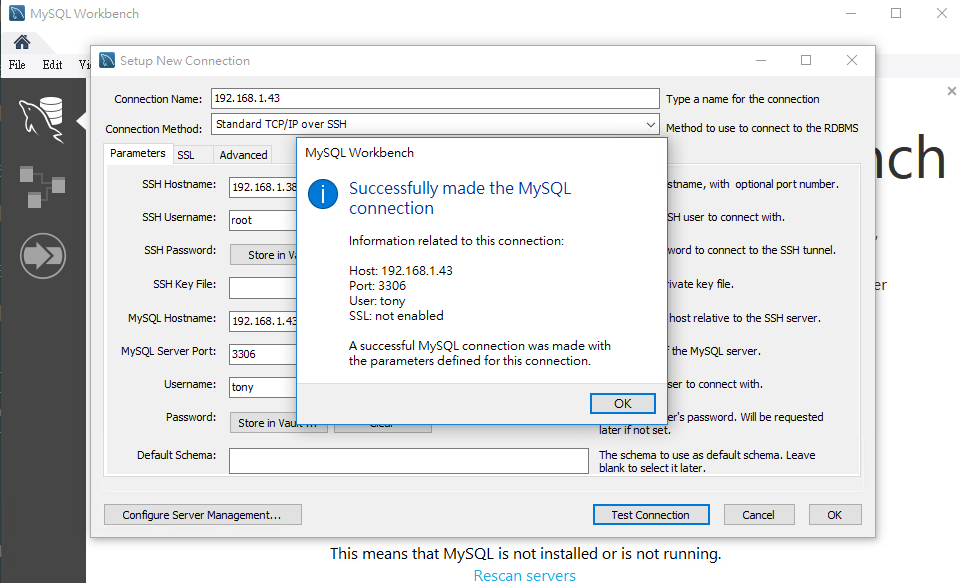Click 'Port: 3306' text in the dialog
The image size is (960, 583).
[378, 286]
